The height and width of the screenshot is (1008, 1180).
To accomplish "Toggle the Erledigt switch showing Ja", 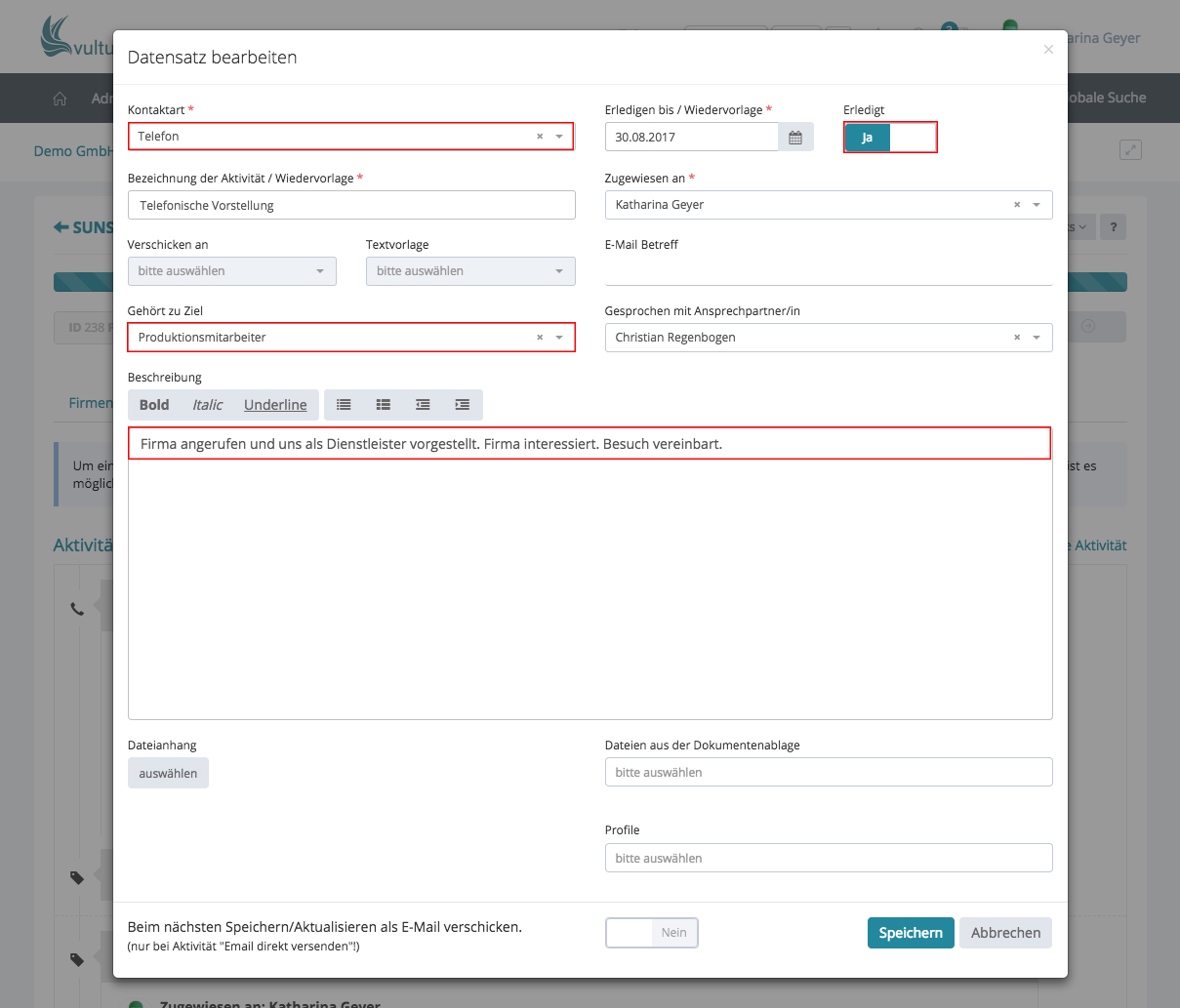I will pos(889,138).
